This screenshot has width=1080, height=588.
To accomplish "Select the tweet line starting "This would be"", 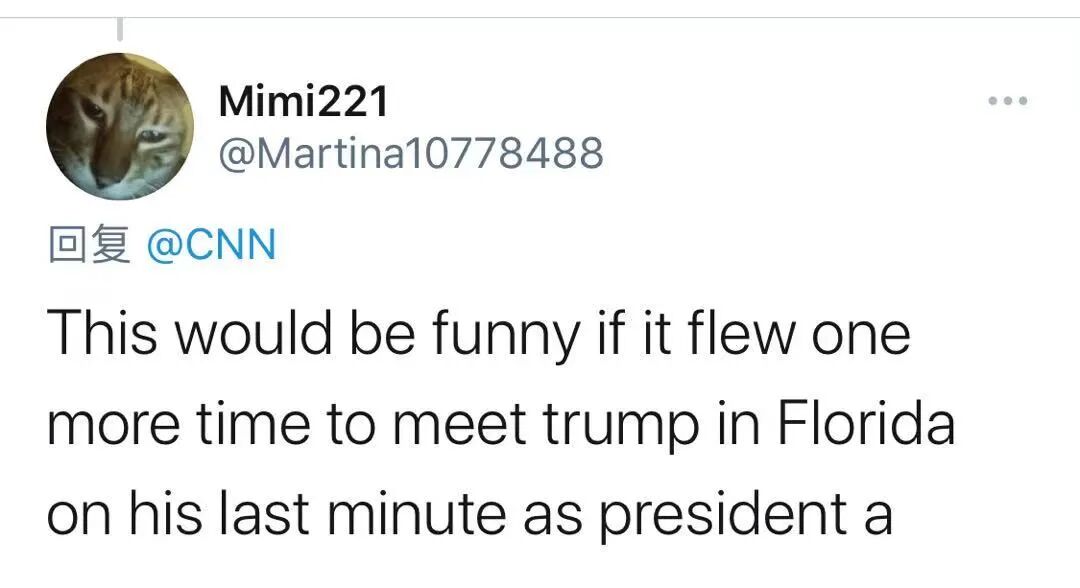I will coord(479,335).
